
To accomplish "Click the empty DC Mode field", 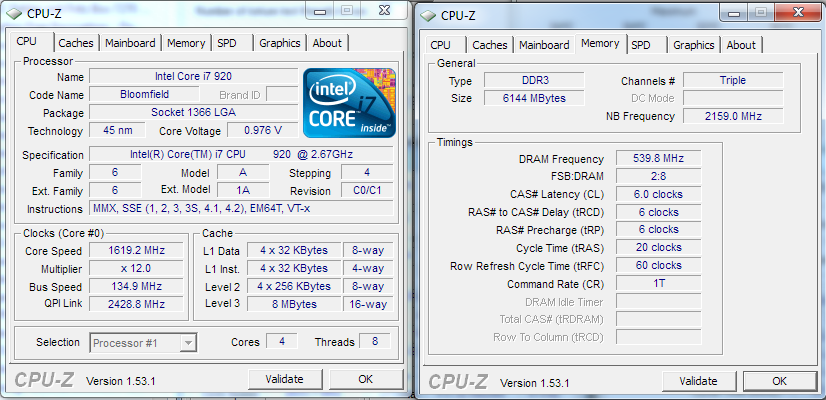I will [x=733, y=98].
